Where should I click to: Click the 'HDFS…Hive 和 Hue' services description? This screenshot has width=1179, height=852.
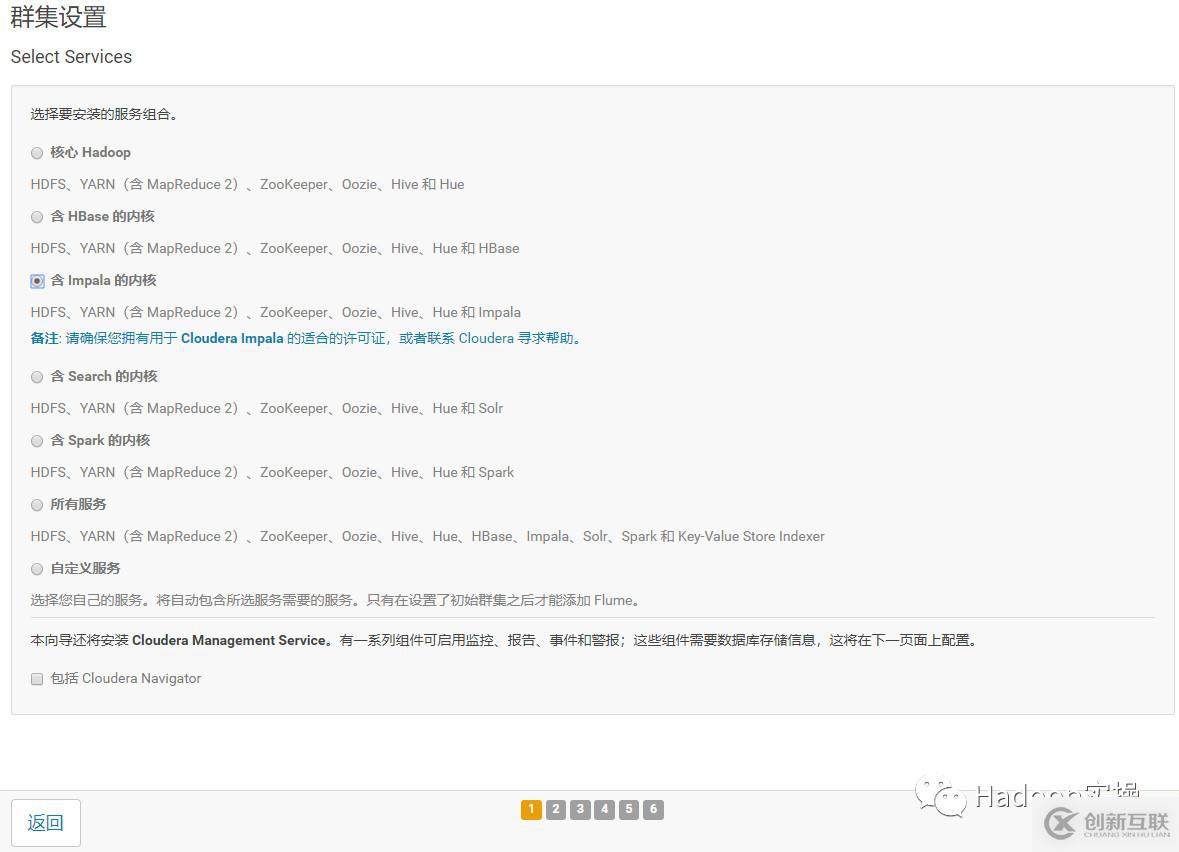[247, 184]
